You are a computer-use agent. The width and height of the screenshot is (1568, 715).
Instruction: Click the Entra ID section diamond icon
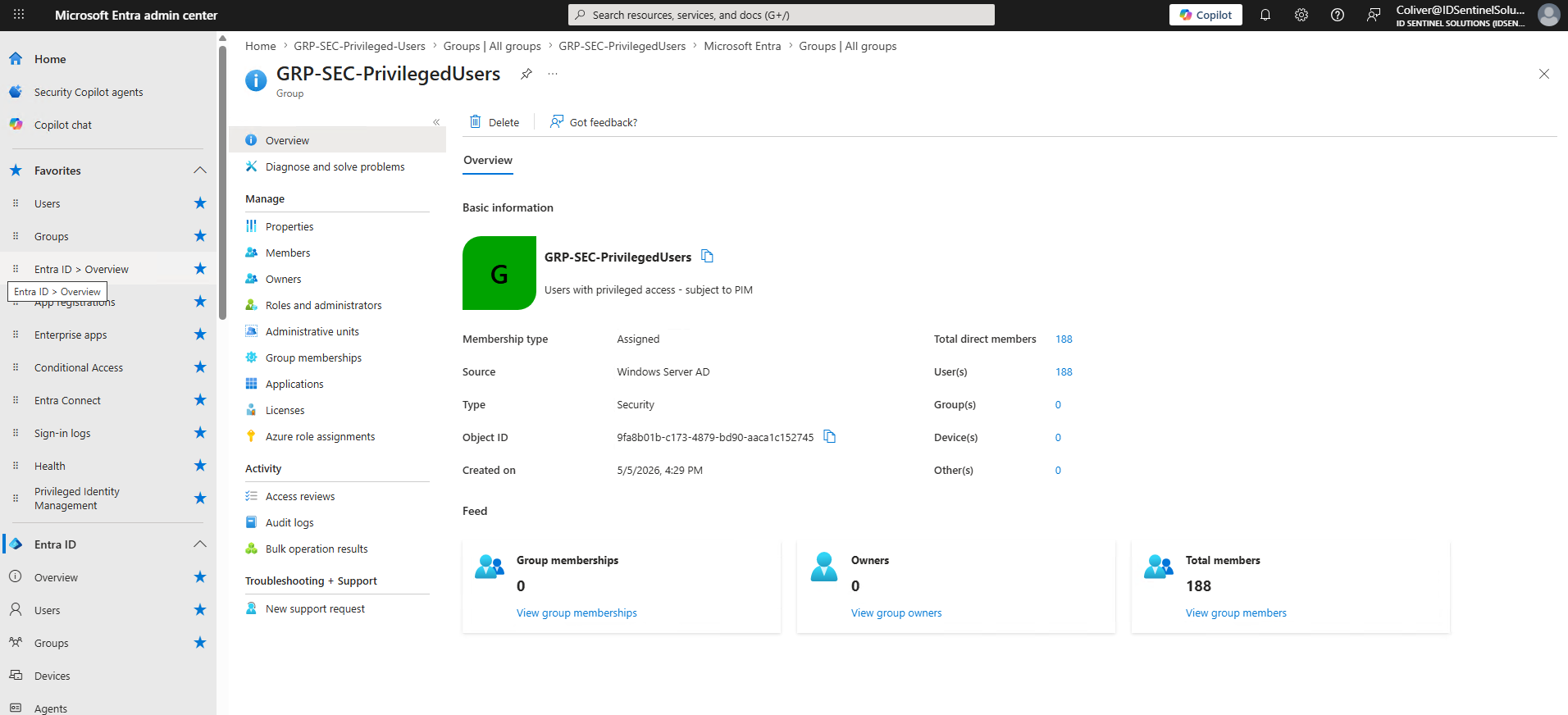[x=16, y=544]
